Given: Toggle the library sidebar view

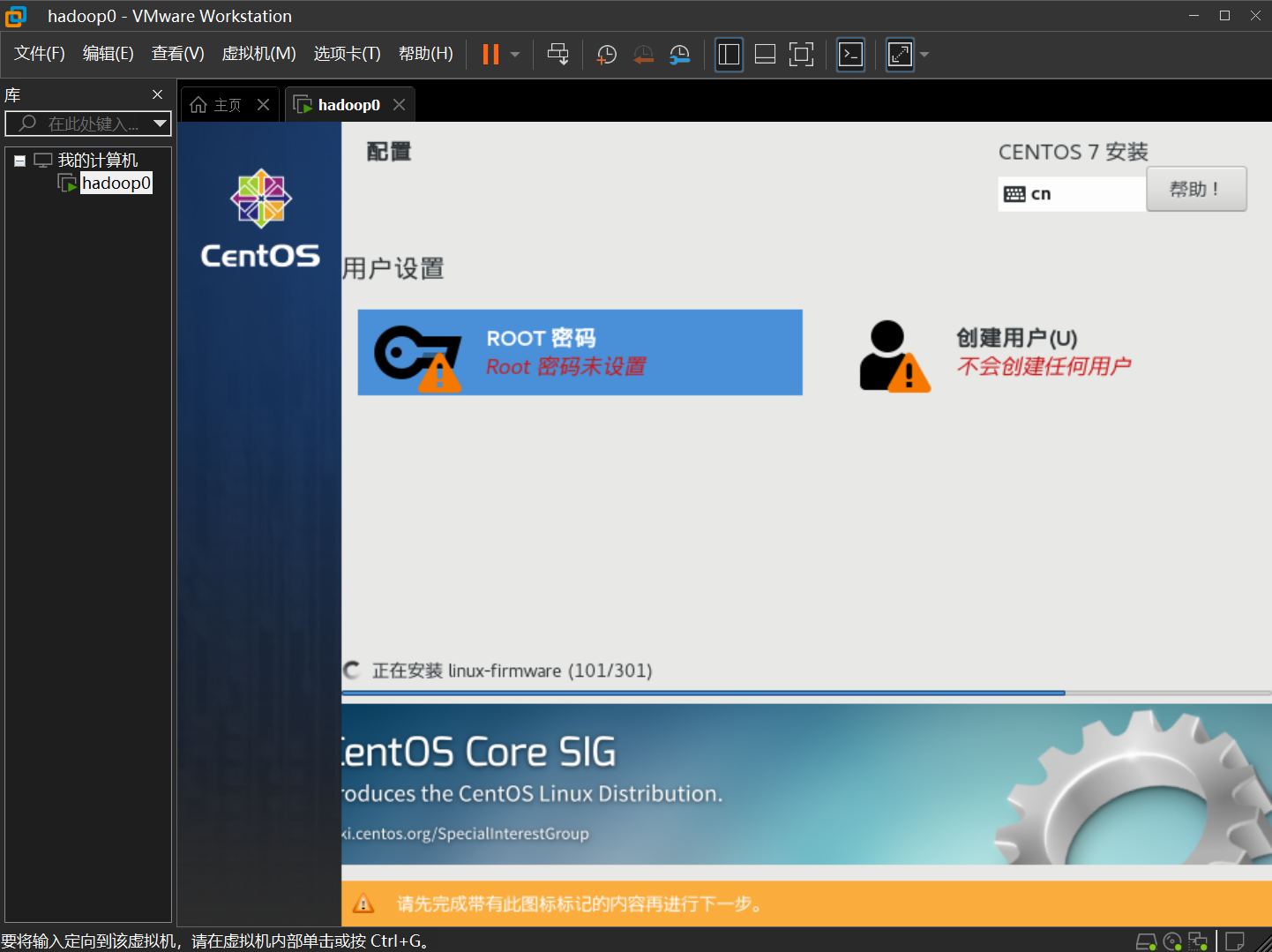Looking at the screenshot, I should (729, 55).
